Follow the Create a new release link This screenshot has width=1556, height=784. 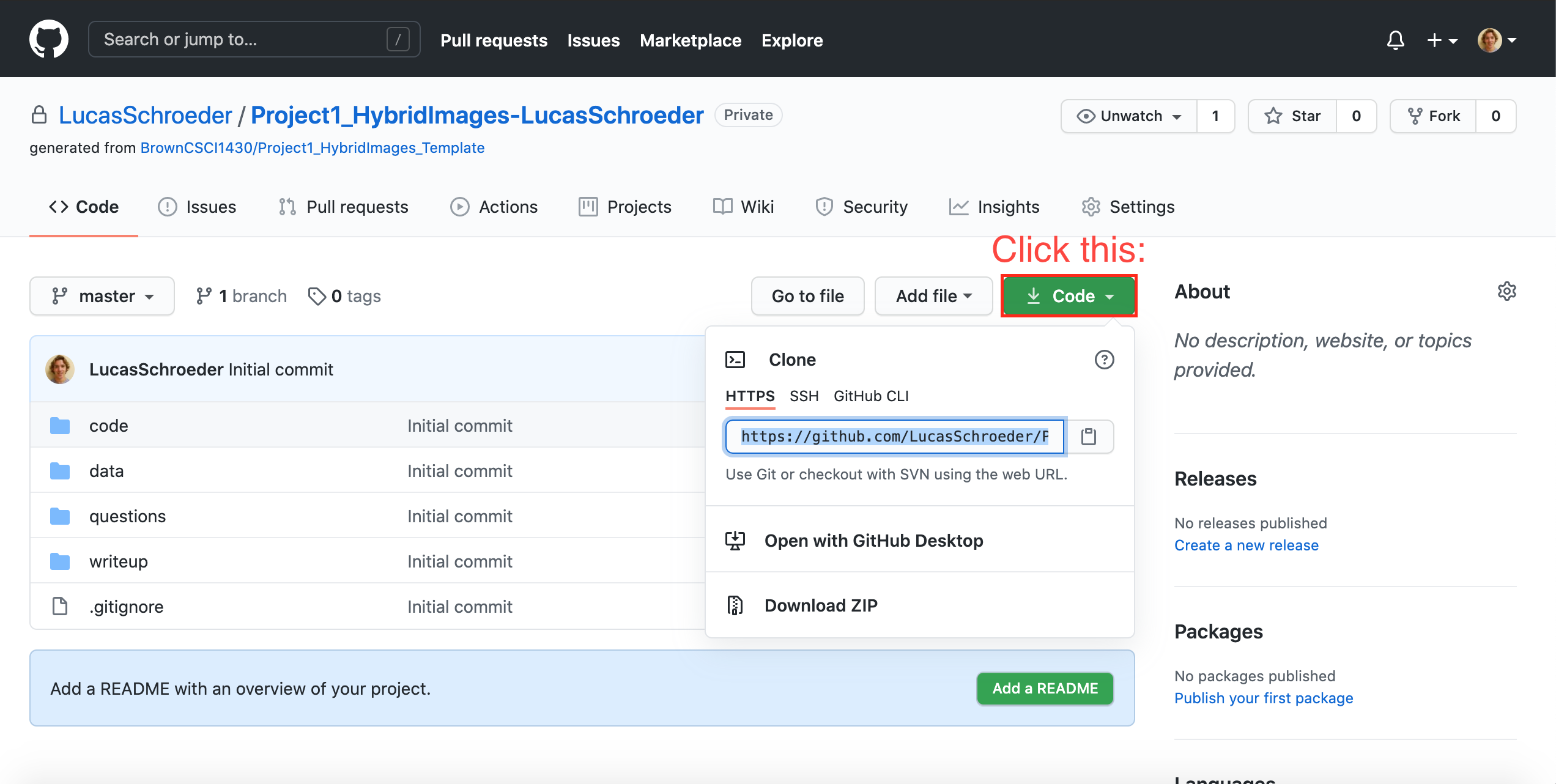[x=1246, y=545]
